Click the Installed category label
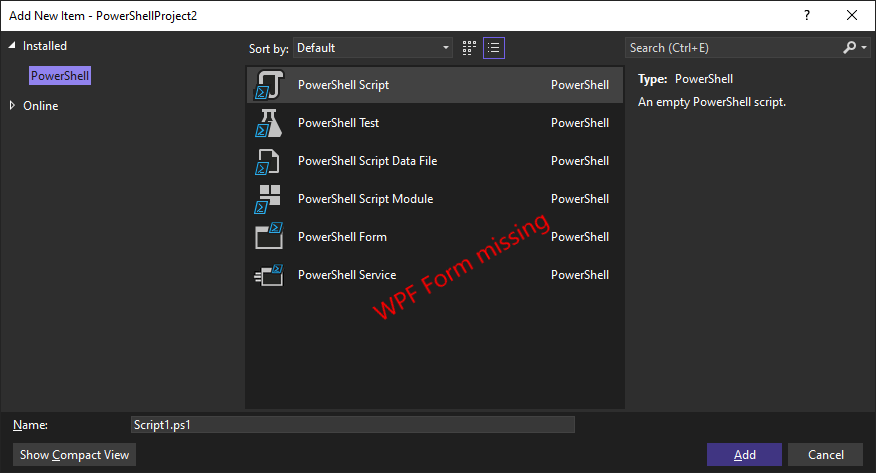 click(x=45, y=46)
